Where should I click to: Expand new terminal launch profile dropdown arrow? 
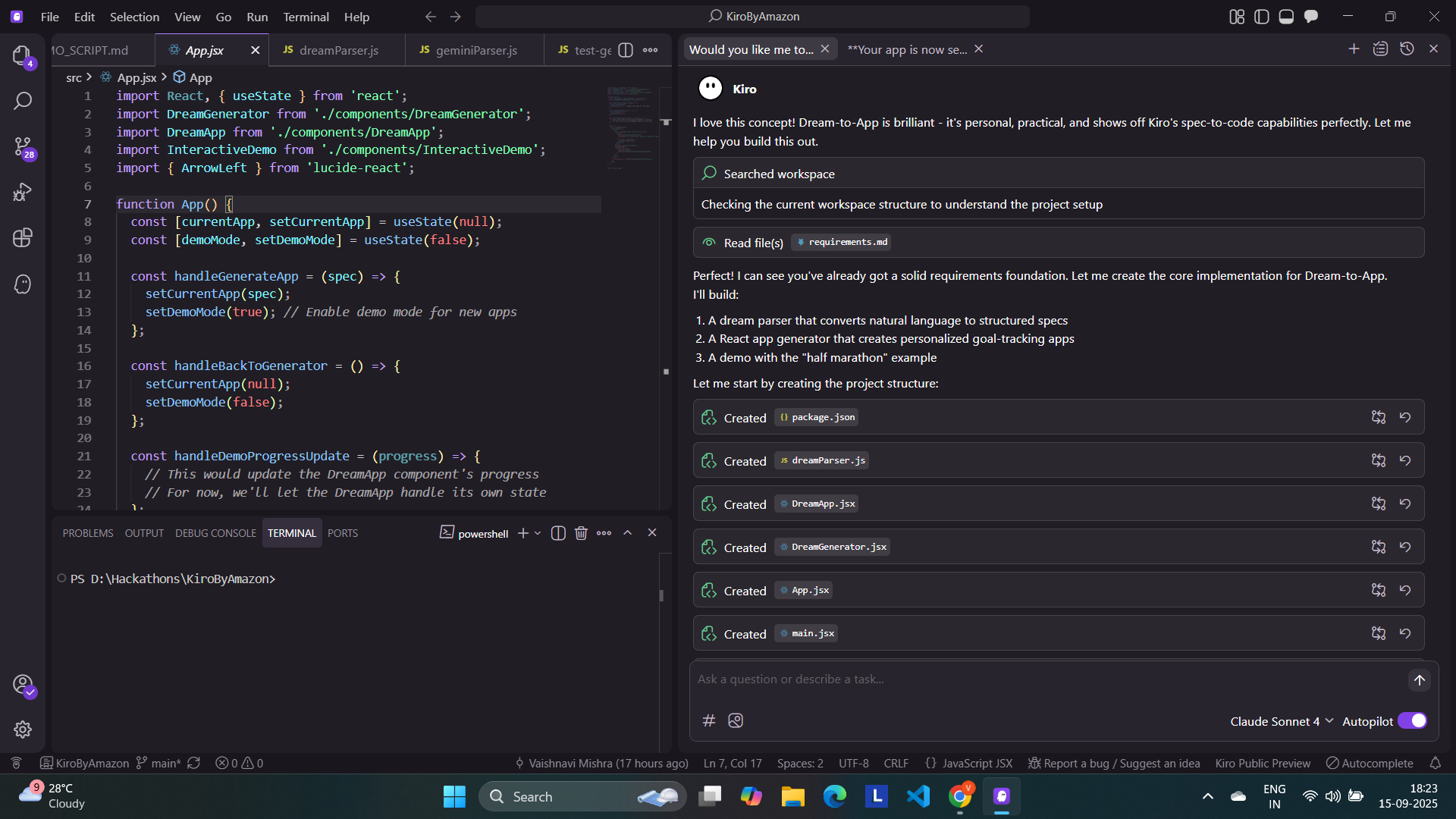[x=538, y=533]
